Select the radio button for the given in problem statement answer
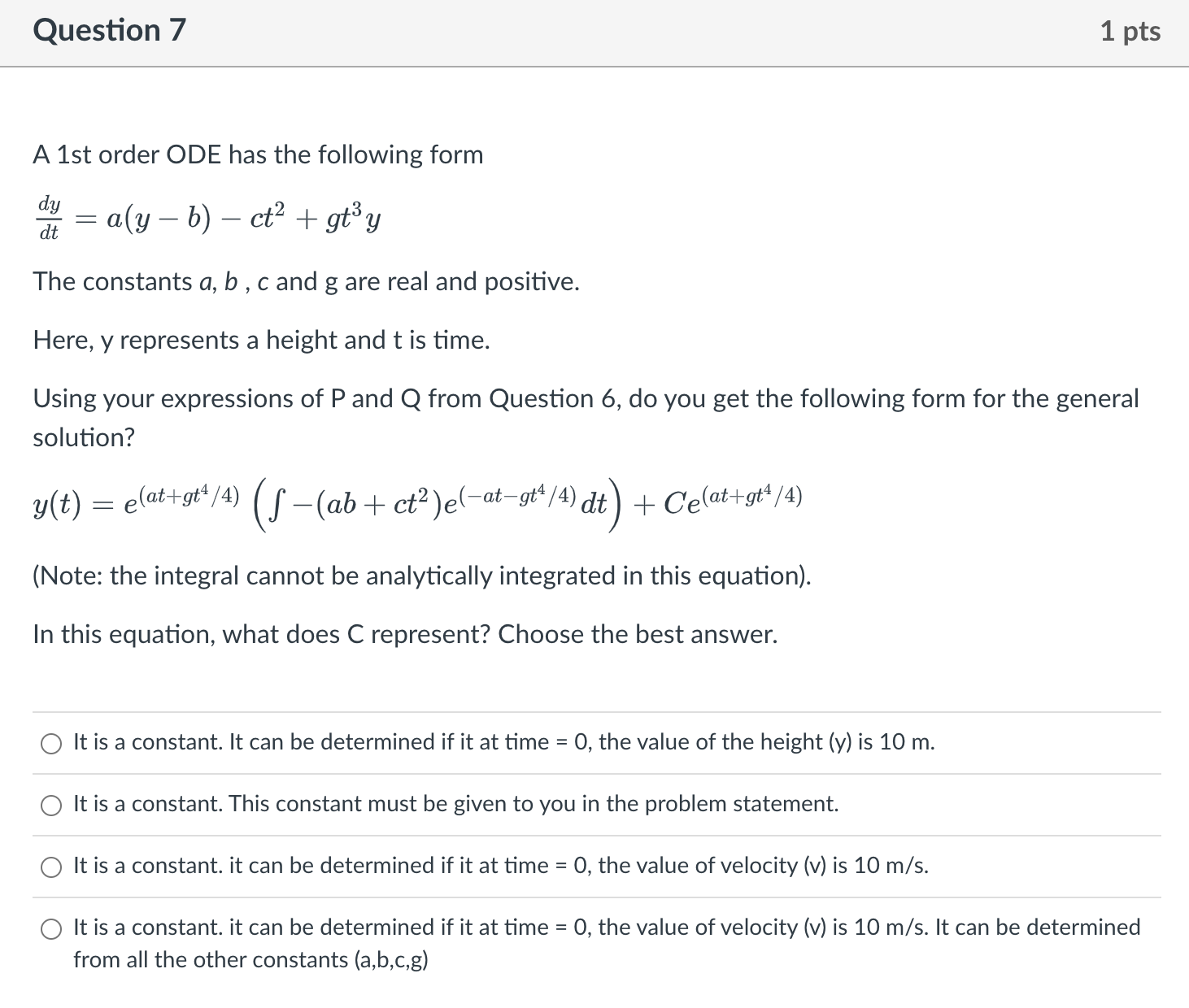 pos(51,806)
